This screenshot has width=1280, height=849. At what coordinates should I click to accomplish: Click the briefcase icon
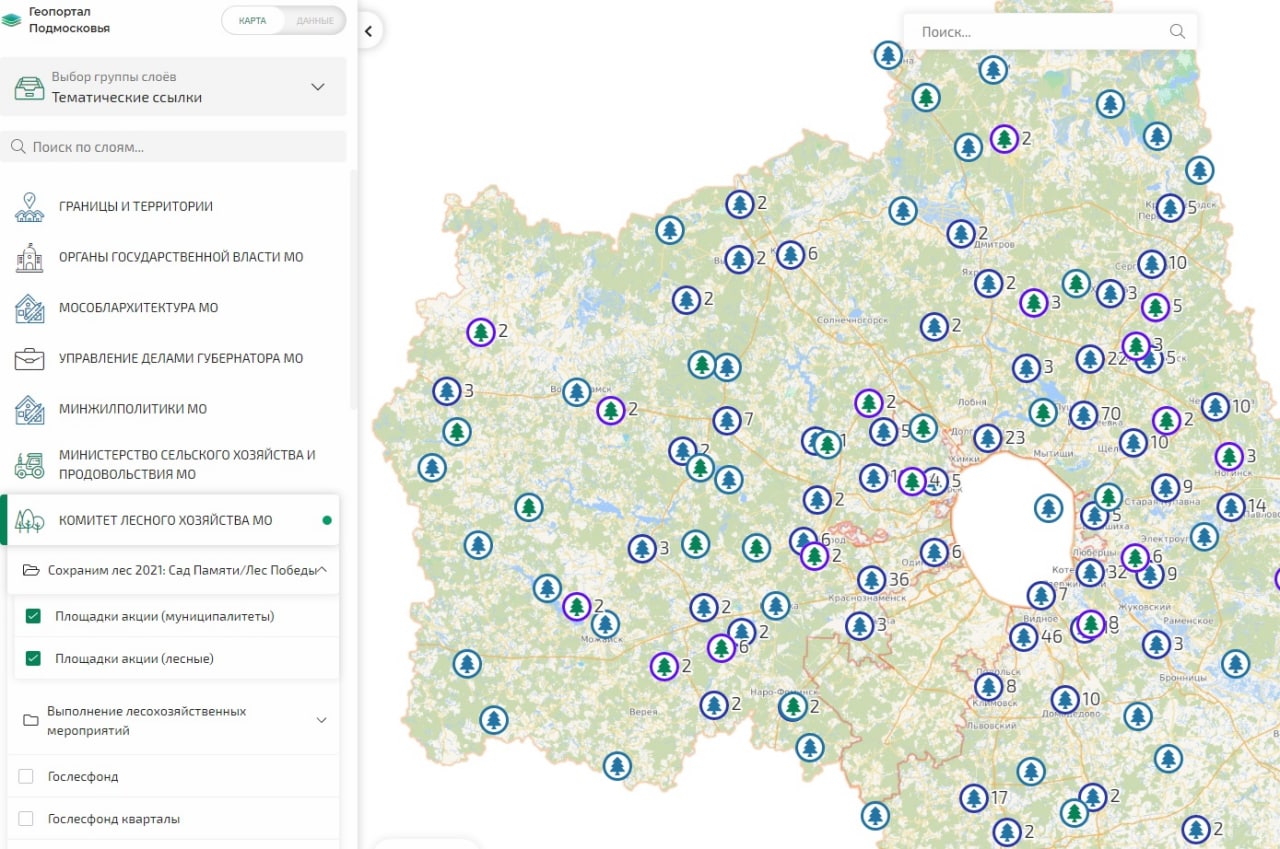[x=29, y=358]
